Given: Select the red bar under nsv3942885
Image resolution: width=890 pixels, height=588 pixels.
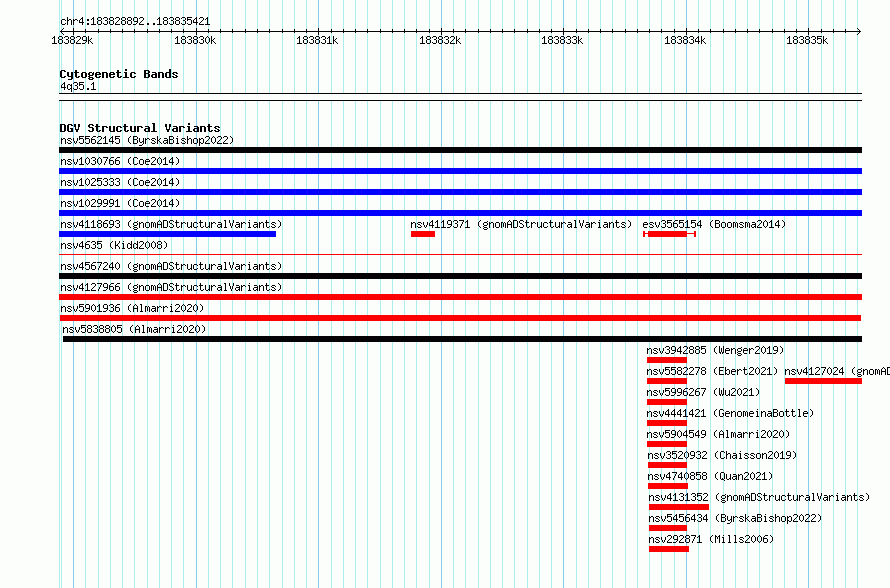Looking at the screenshot, I should point(667,360).
